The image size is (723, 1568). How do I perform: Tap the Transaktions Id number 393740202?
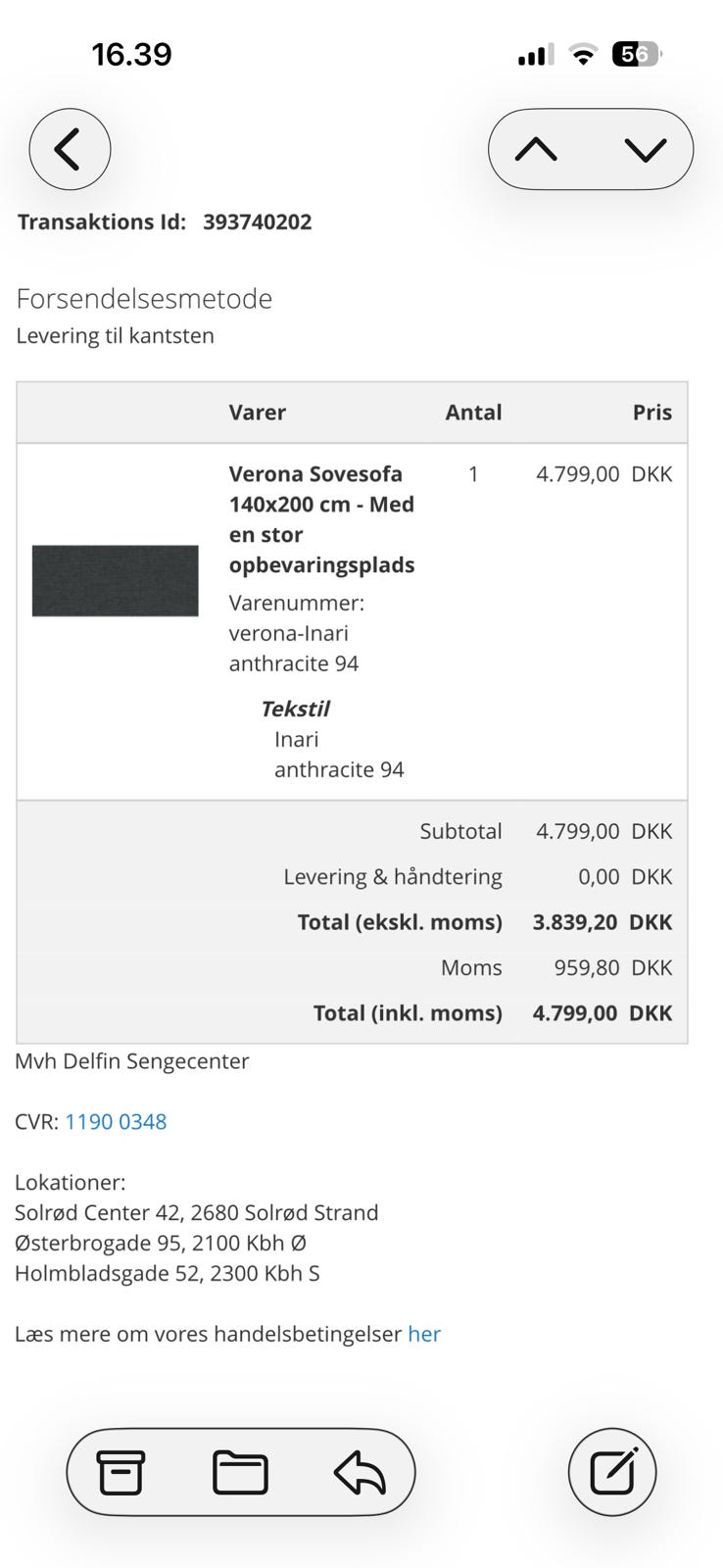click(x=258, y=221)
